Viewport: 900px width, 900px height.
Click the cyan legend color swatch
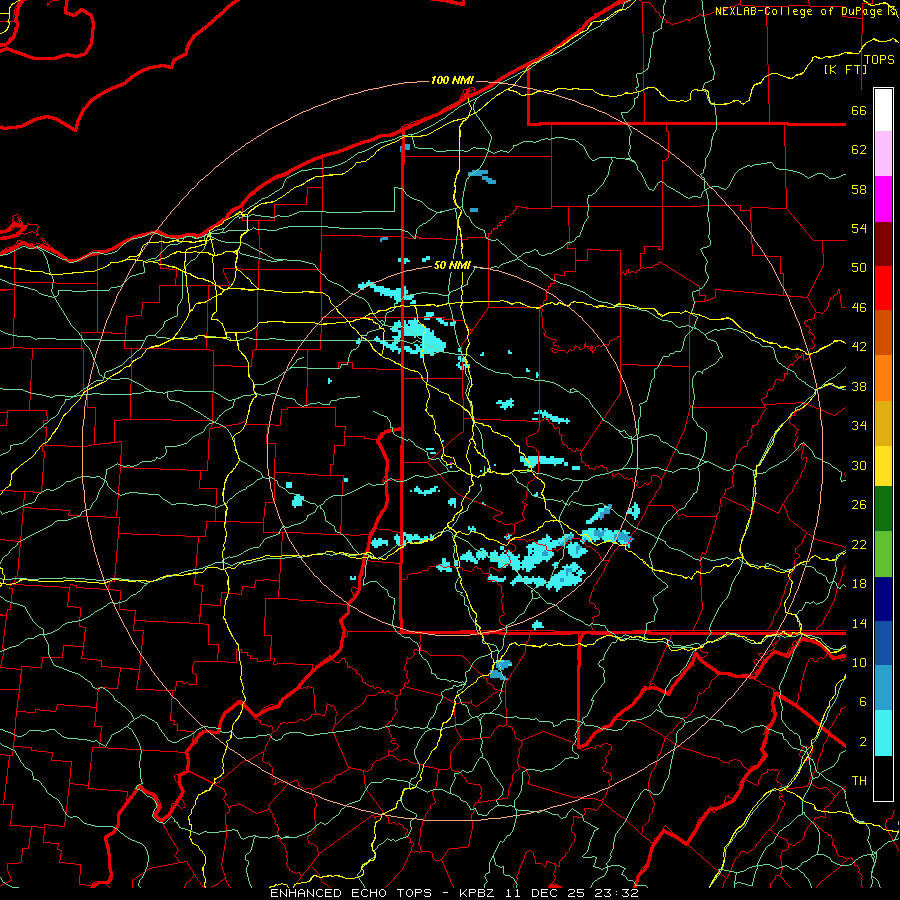883,733
